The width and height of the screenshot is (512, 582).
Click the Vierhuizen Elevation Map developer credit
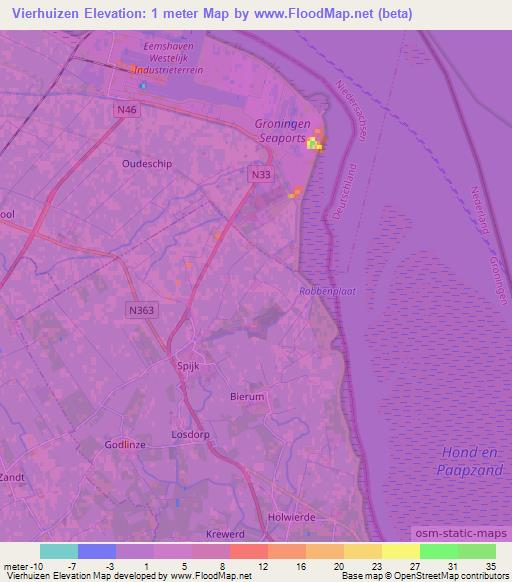tap(129, 576)
